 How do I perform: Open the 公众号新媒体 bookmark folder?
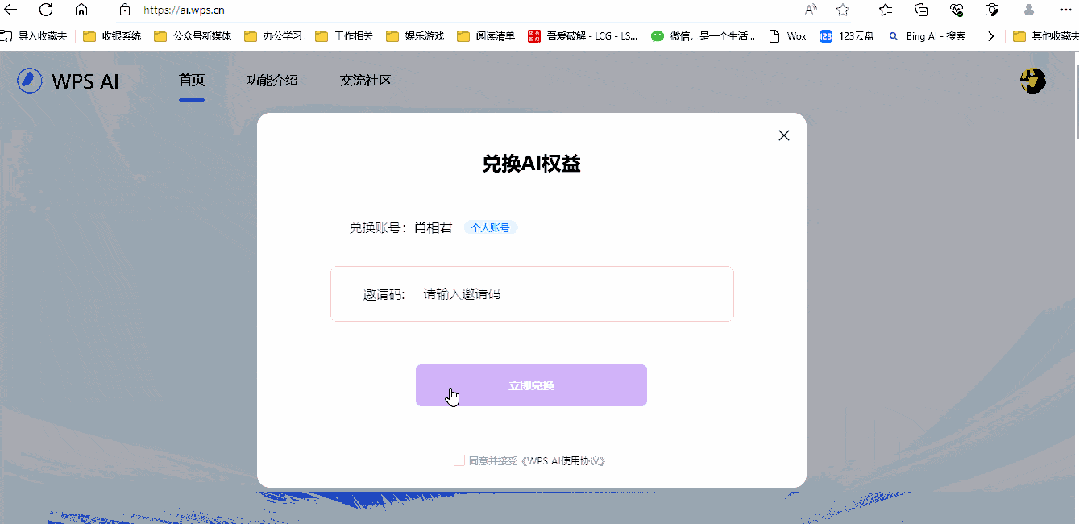click(193, 36)
